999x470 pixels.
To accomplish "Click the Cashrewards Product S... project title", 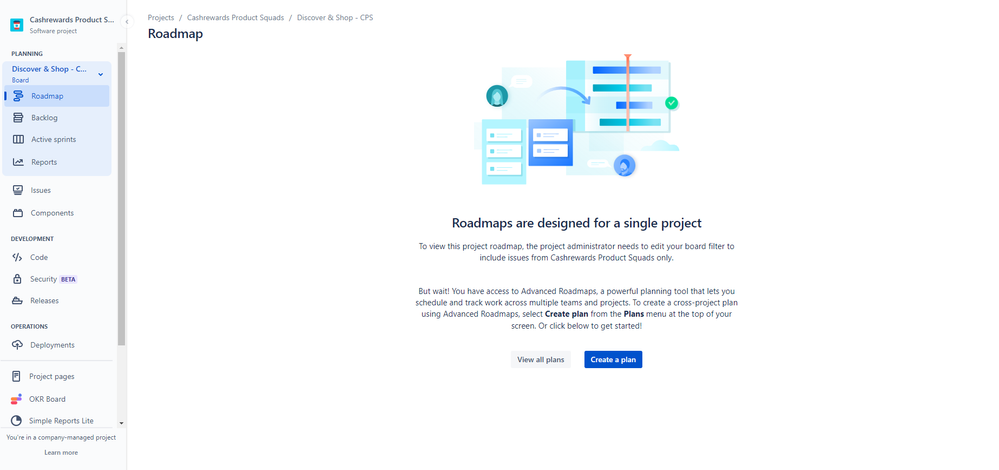I will point(72,20).
